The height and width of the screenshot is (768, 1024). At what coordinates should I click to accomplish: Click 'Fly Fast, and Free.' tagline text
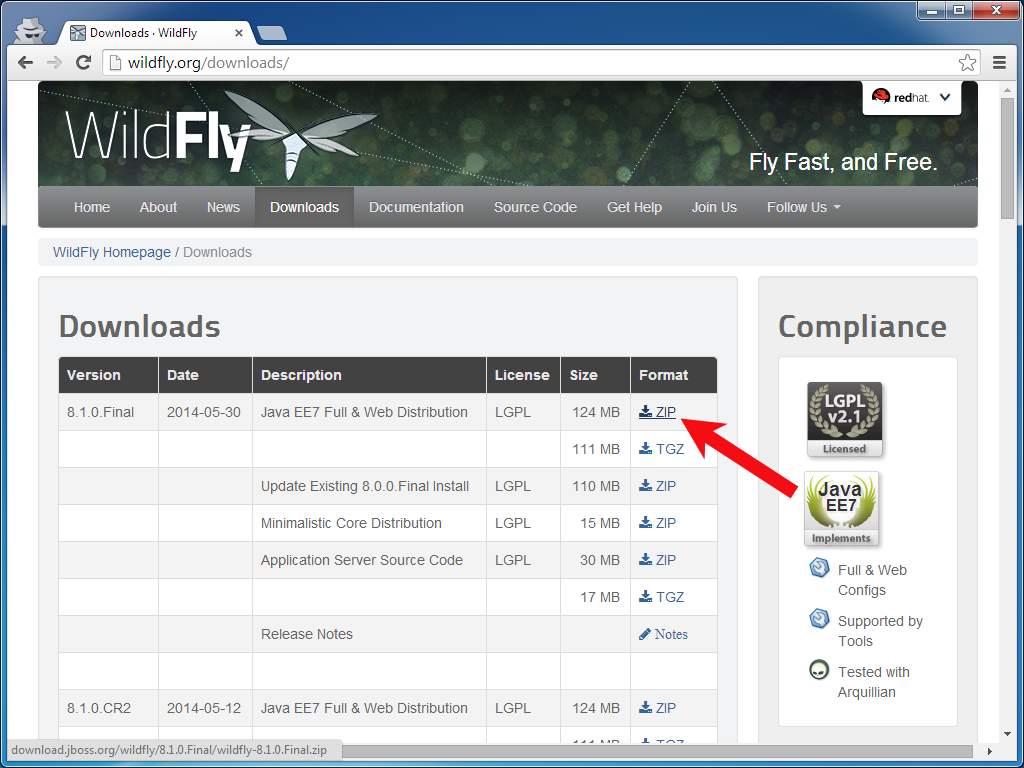click(843, 161)
